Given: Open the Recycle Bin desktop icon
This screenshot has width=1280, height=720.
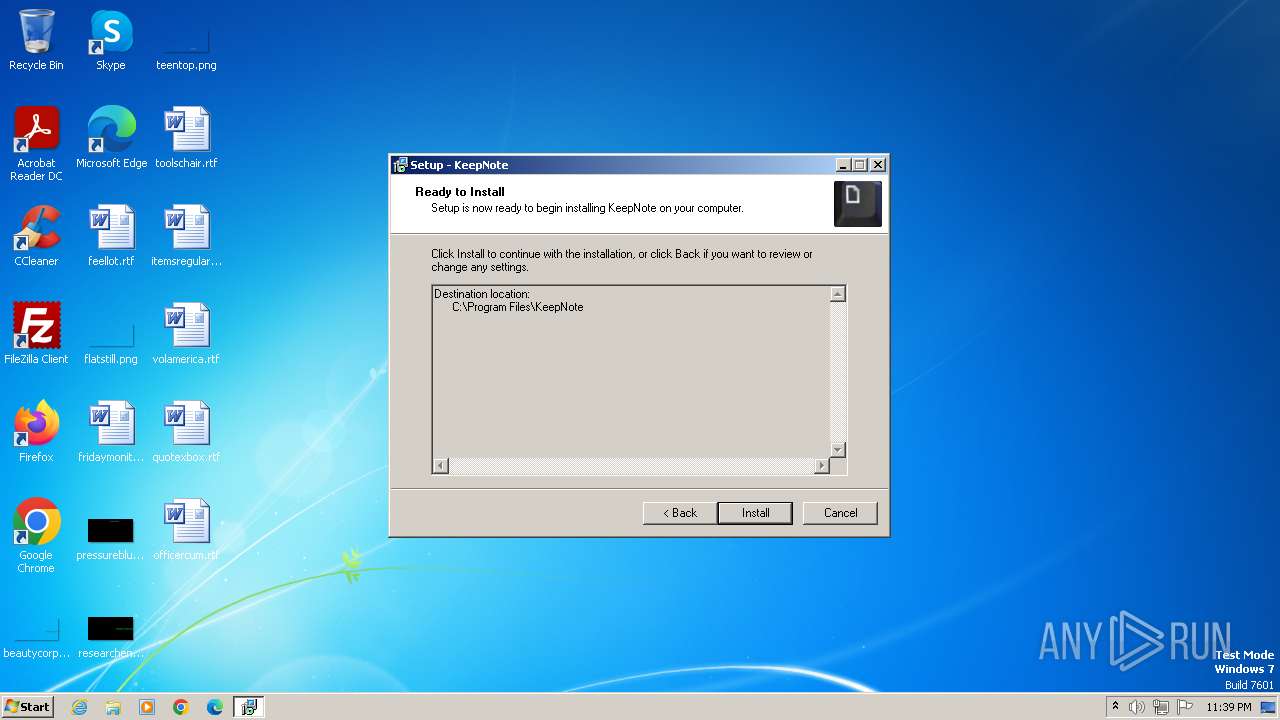Looking at the screenshot, I should [36, 40].
